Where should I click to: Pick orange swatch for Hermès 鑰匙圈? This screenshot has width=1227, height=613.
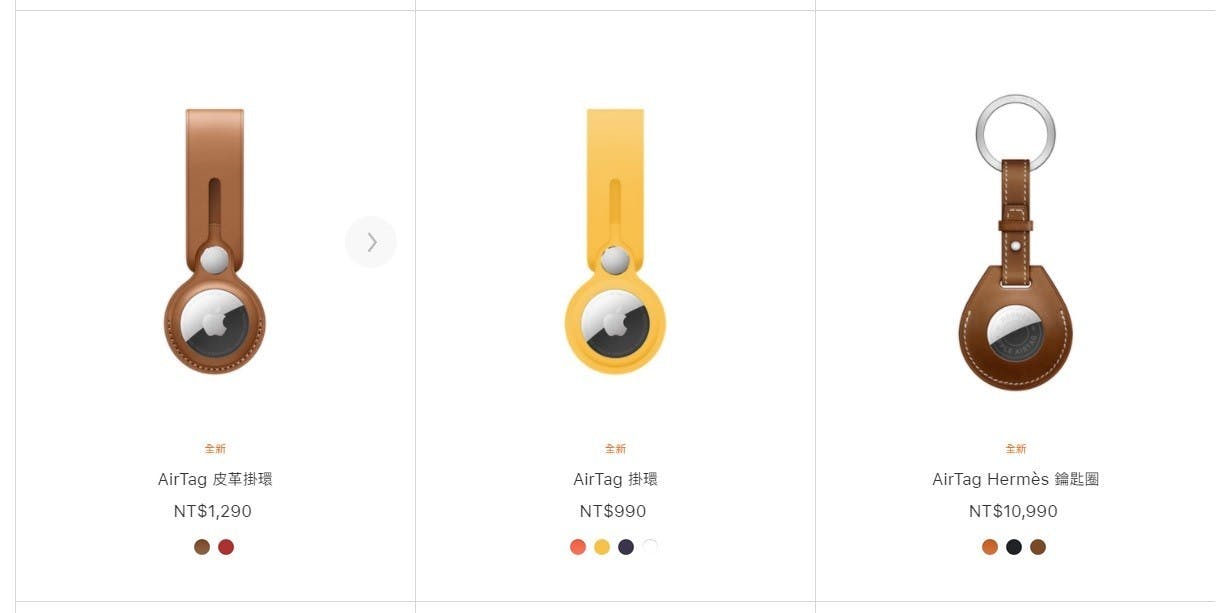pyautogui.click(x=990, y=547)
